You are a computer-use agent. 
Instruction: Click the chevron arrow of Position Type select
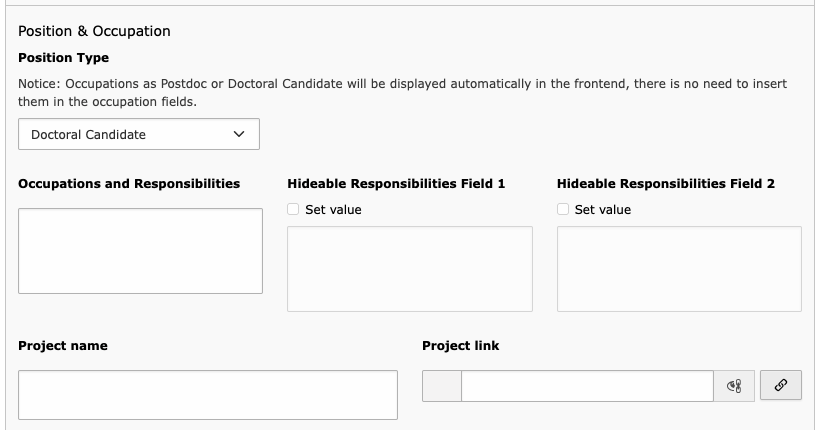click(239, 134)
